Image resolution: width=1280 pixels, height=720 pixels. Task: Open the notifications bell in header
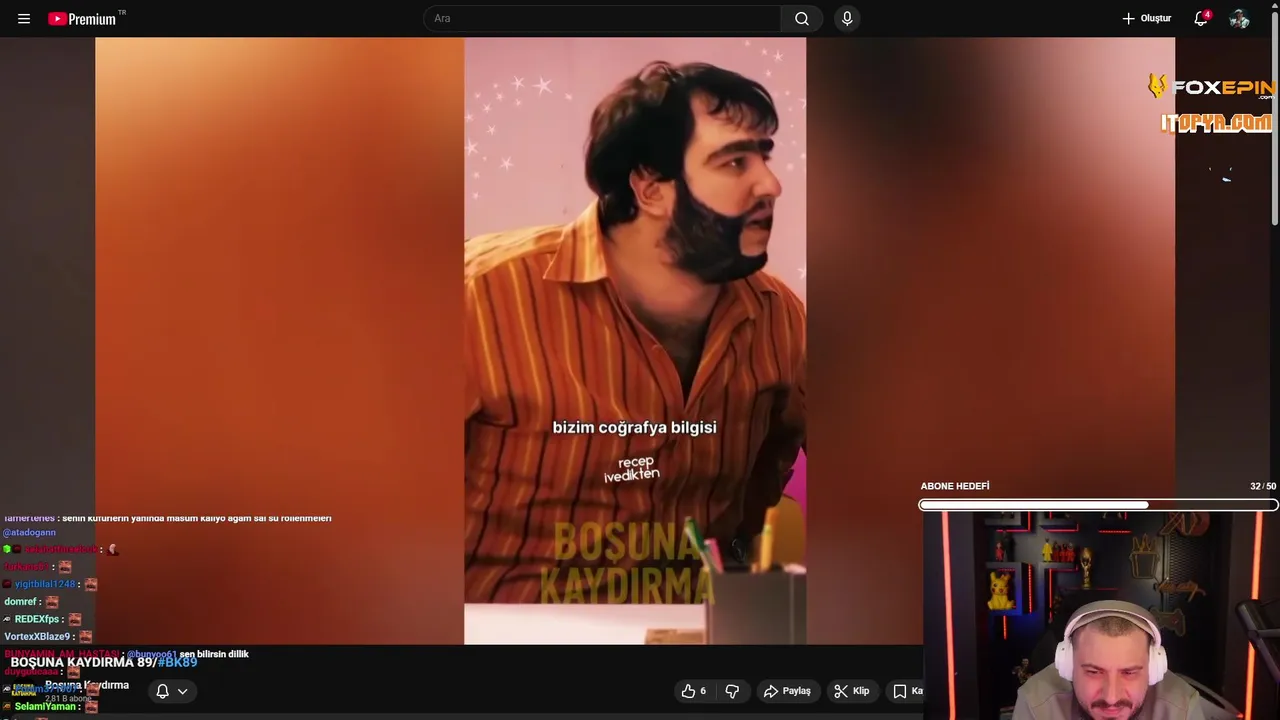(x=1201, y=19)
